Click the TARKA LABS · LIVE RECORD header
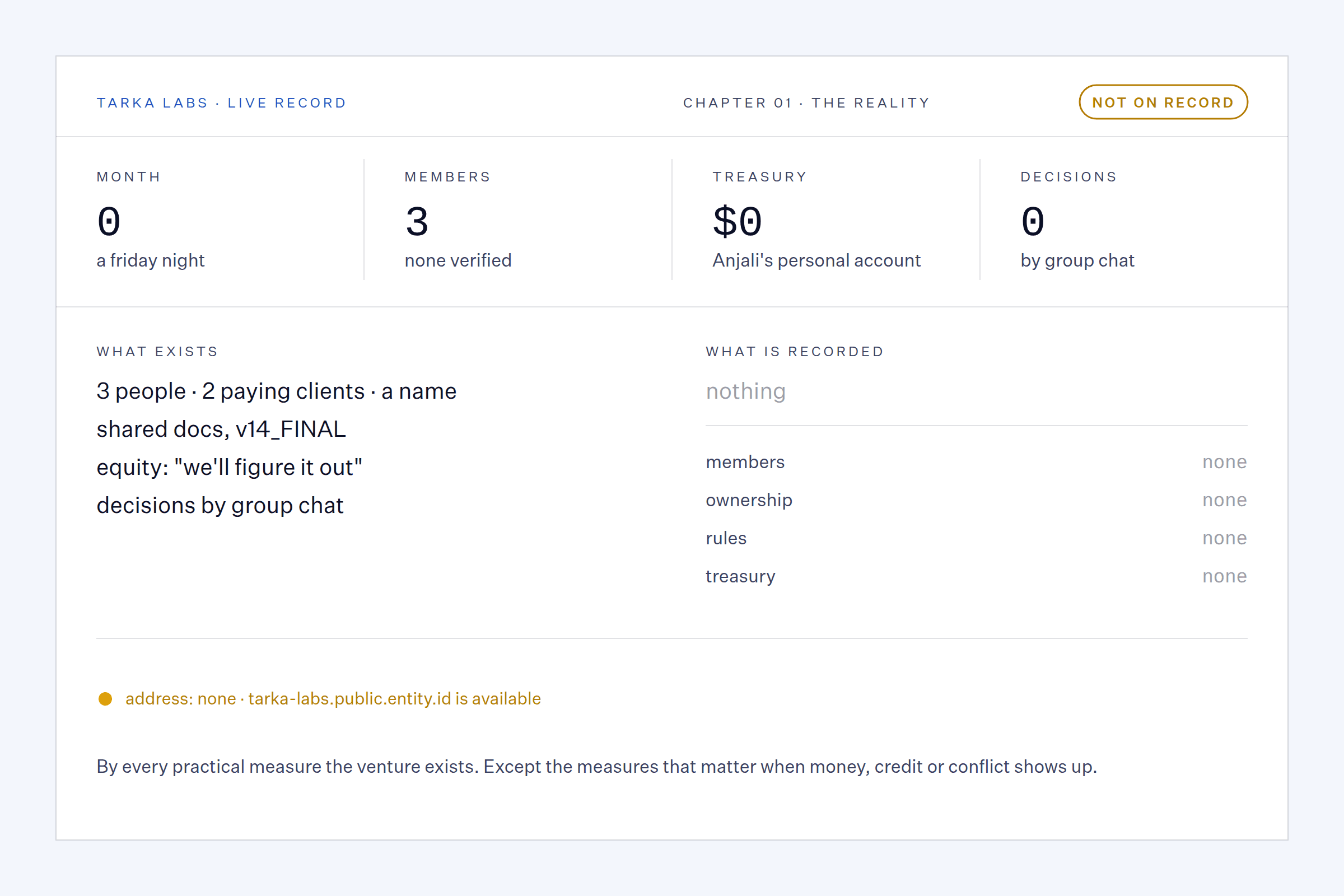The width and height of the screenshot is (1344, 896). tap(222, 103)
